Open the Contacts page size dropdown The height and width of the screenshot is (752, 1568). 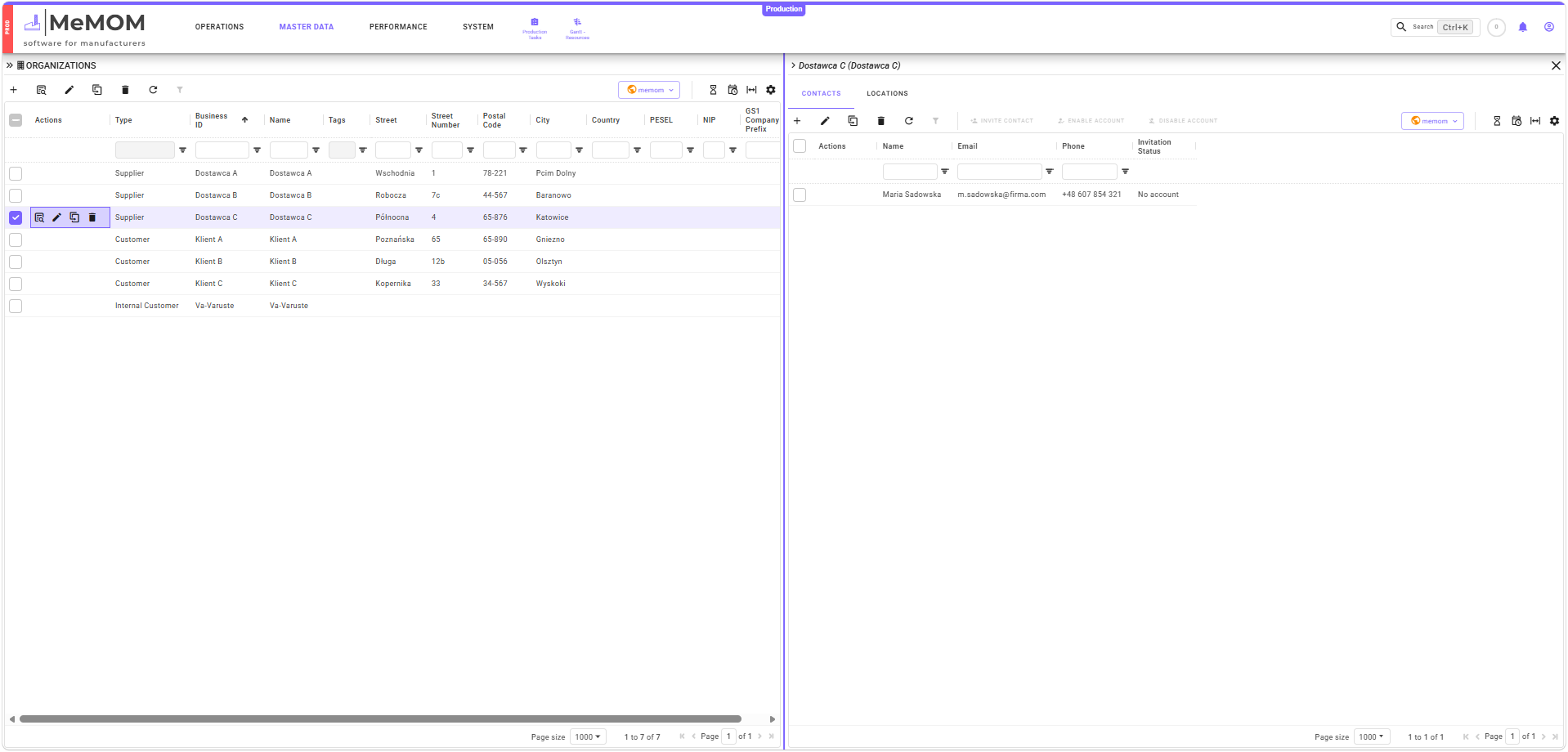click(x=1372, y=736)
